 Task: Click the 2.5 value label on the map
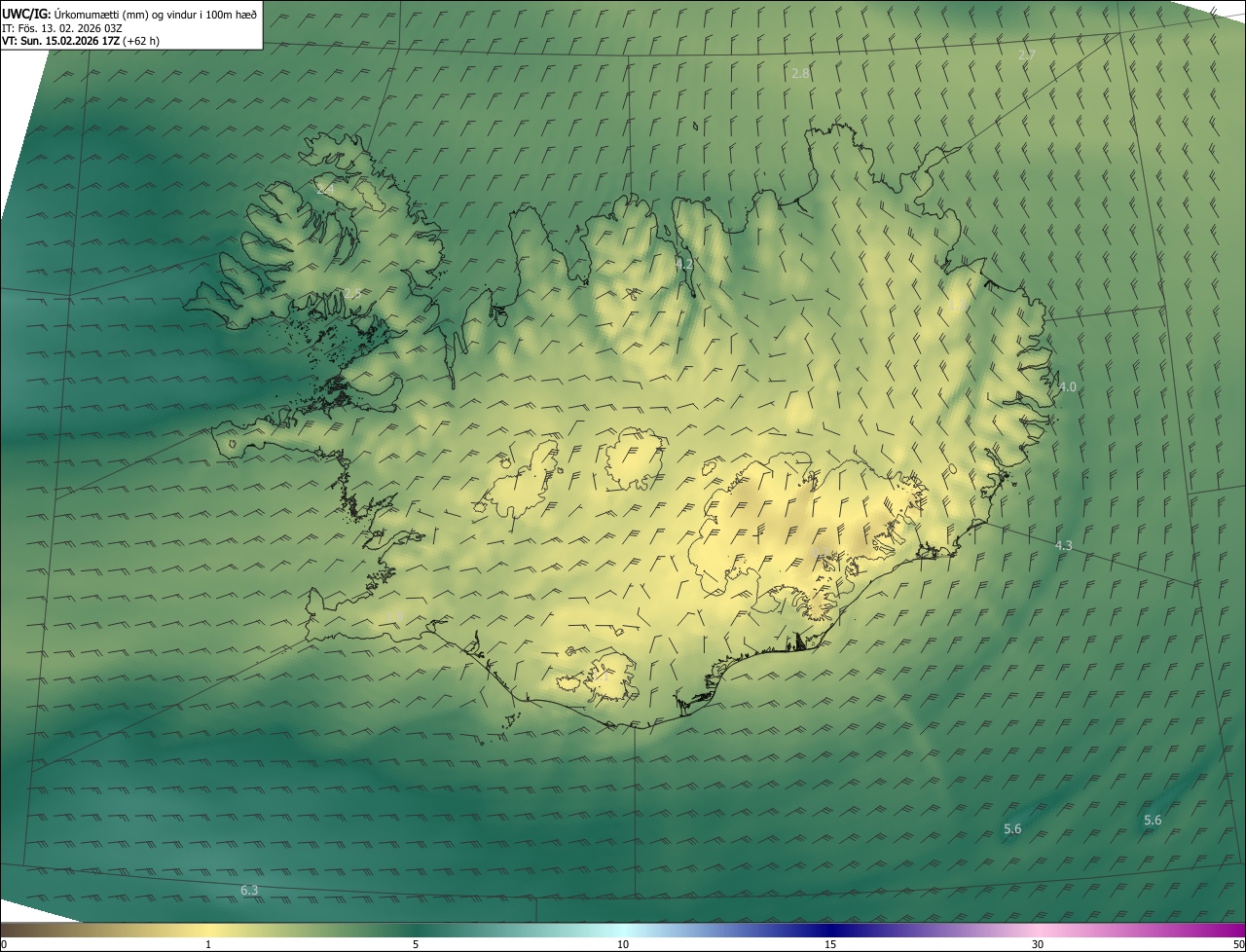click(351, 293)
